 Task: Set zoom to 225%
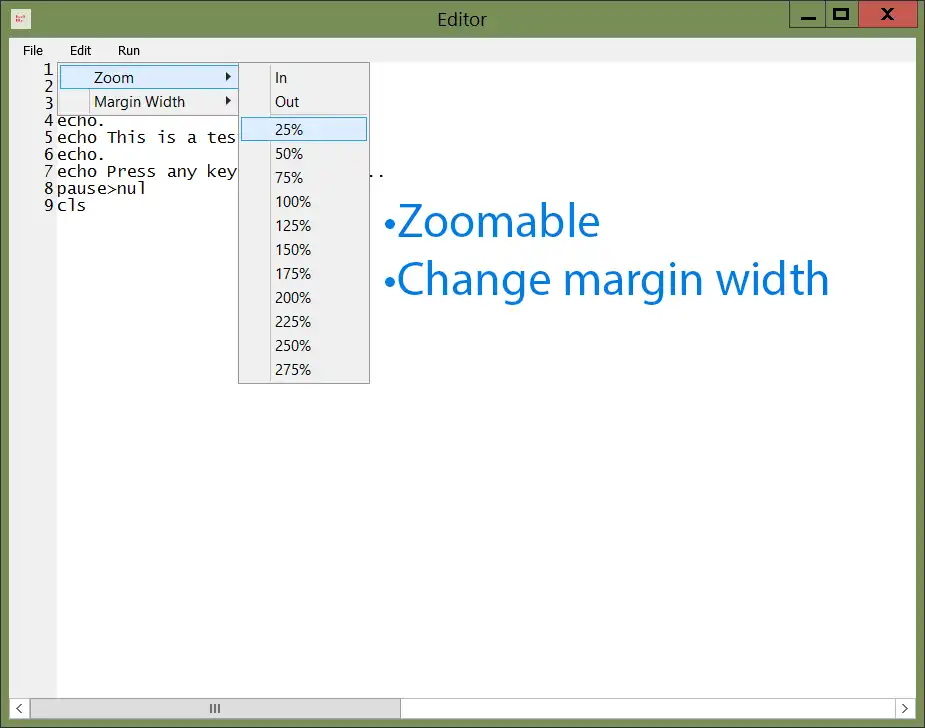[x=304, y=322]
